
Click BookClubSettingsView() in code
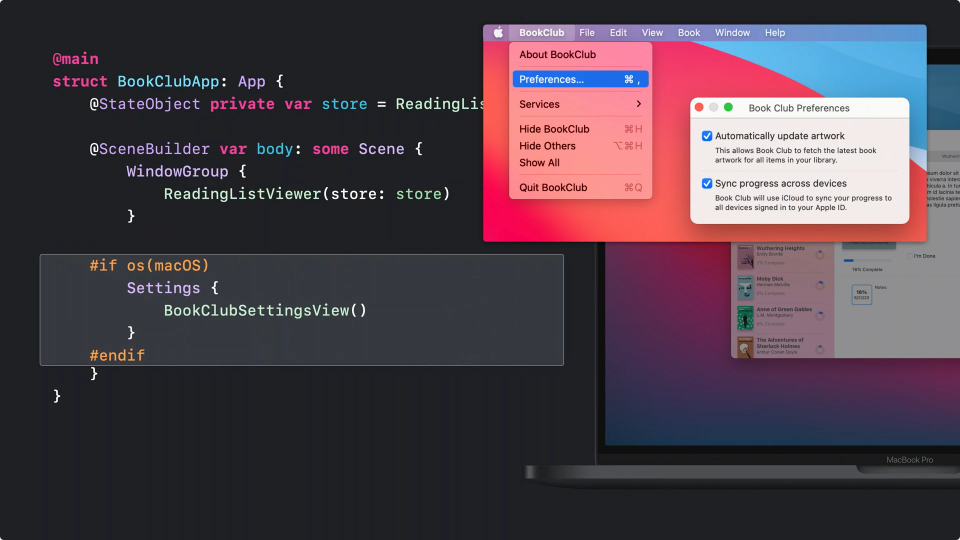(x=265, y=310)
